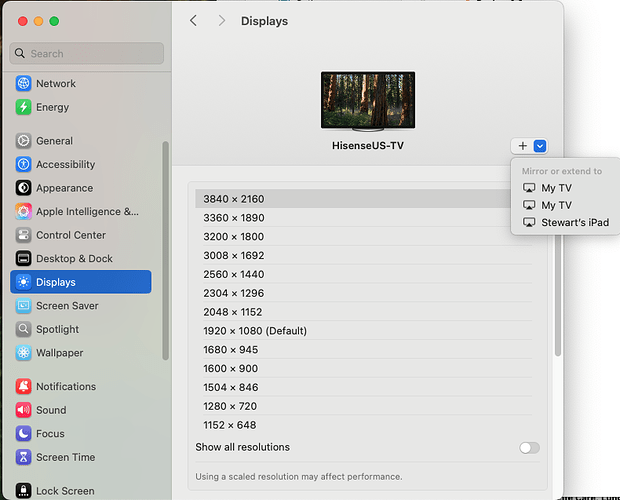Open Network settings icon in sidebar
This screenshot has height=500, width=620.
[23, 84]
